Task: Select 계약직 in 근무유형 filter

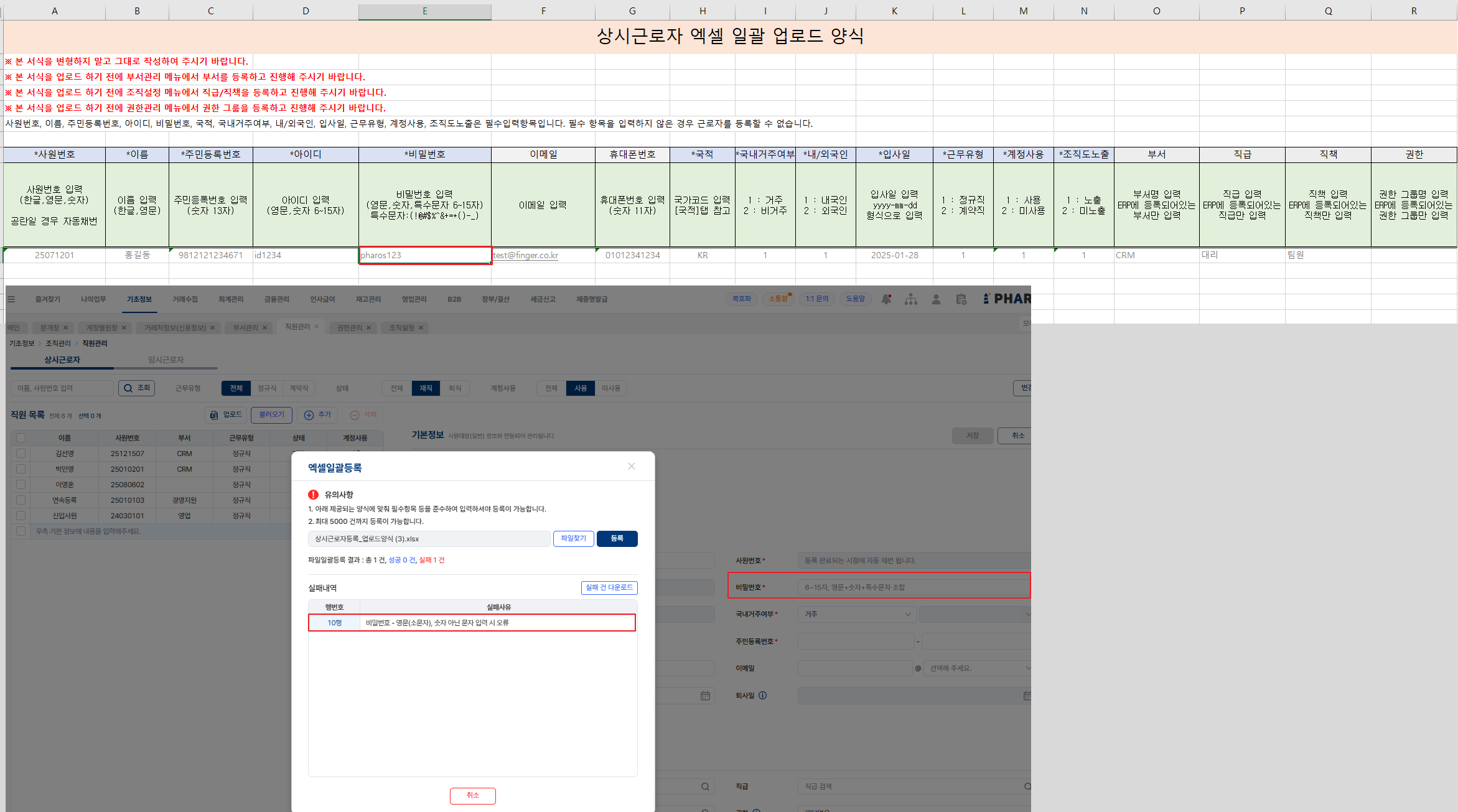Action: point(299,388)
